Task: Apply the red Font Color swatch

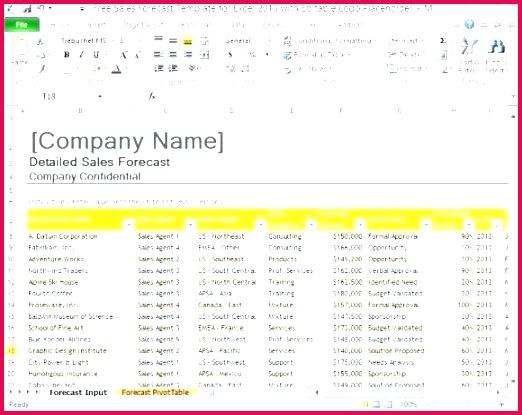Action: (x=117, y=69)
